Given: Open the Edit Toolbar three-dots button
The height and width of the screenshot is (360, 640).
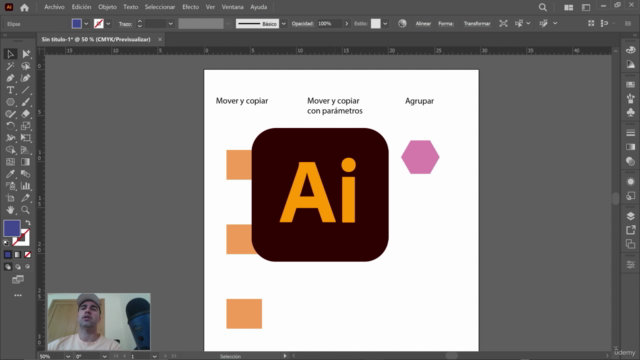Looking at the screenshot, I should (x=18, y=295).
